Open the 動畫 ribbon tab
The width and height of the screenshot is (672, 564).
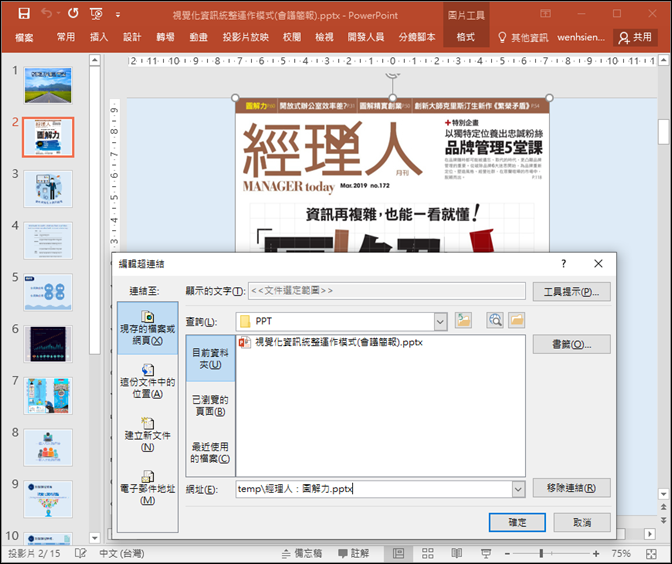click(x=198, y=37)
